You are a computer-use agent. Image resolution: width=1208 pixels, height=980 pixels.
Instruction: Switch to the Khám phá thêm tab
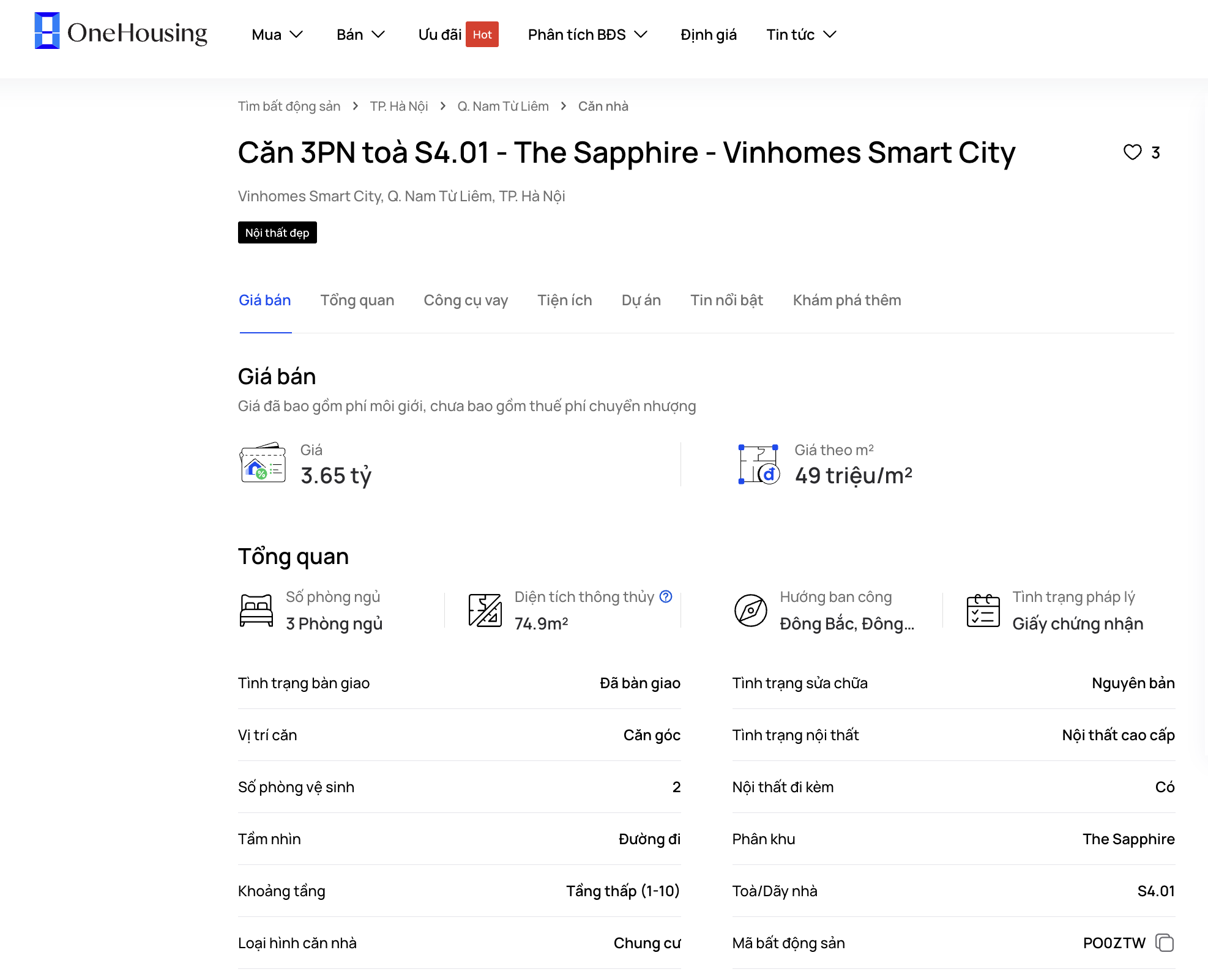pyautogui.click(x=847, y=300)
